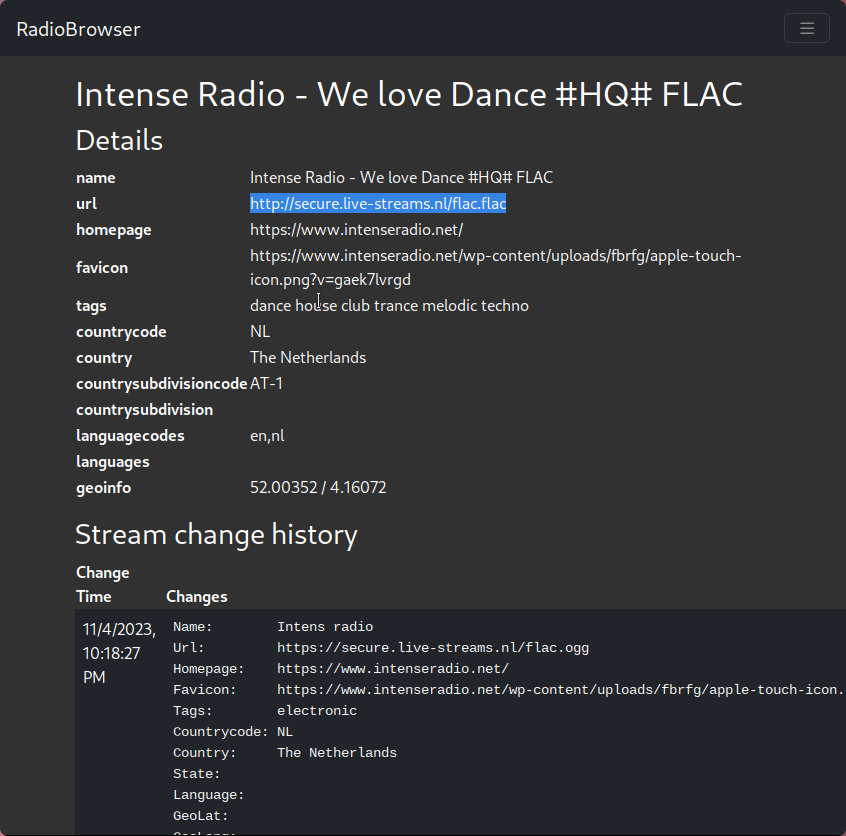Click the languagecodes value en,nl
This screenshot has width=846, height=836.
click(267, 436)
